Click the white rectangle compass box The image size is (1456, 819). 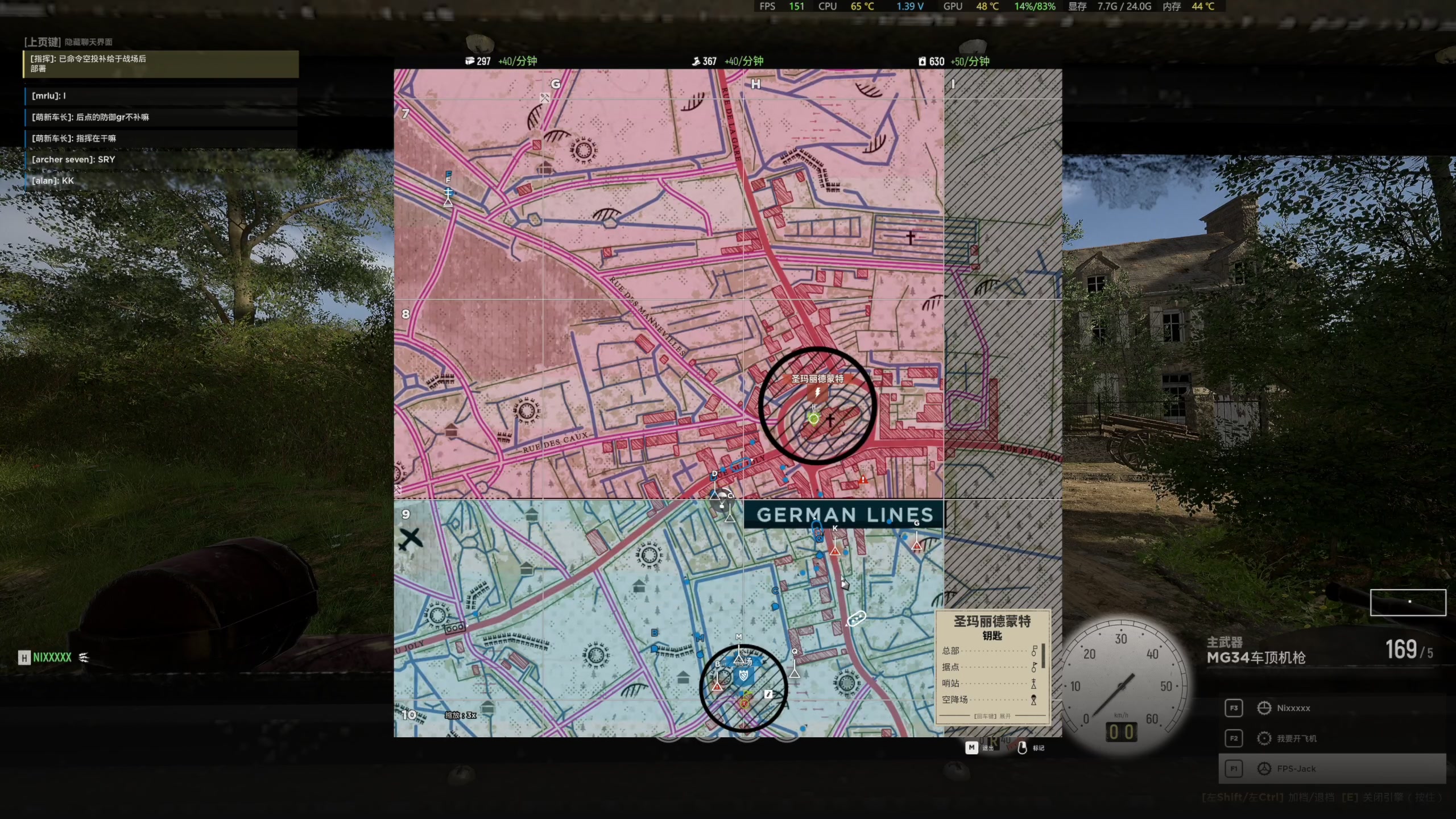point(1408,602)
